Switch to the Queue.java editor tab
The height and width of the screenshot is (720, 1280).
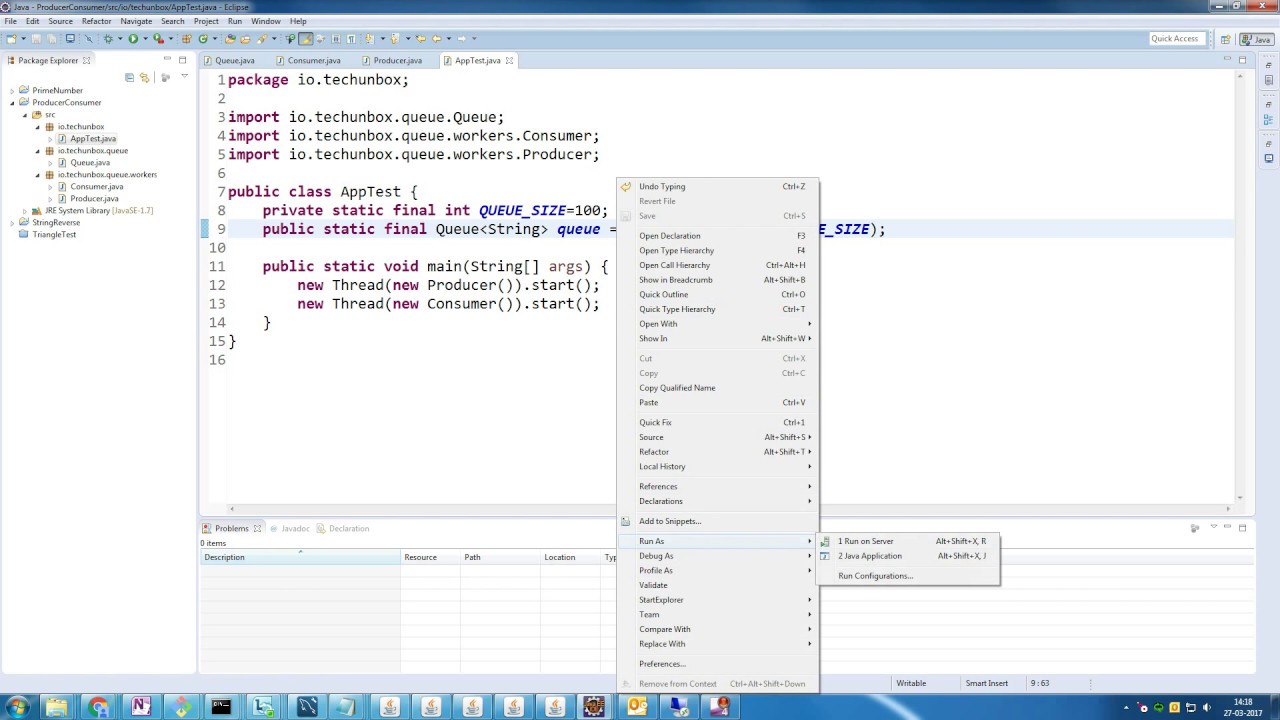click(x=235, y=60)
